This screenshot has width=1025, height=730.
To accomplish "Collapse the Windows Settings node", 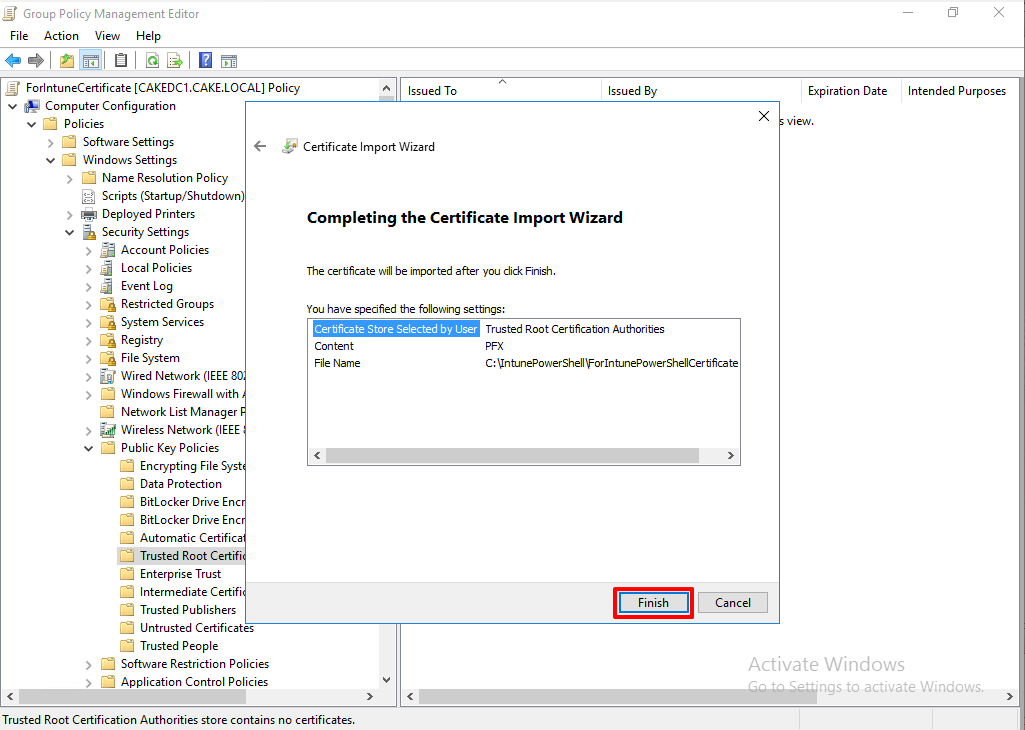I will tap(51, 160).
